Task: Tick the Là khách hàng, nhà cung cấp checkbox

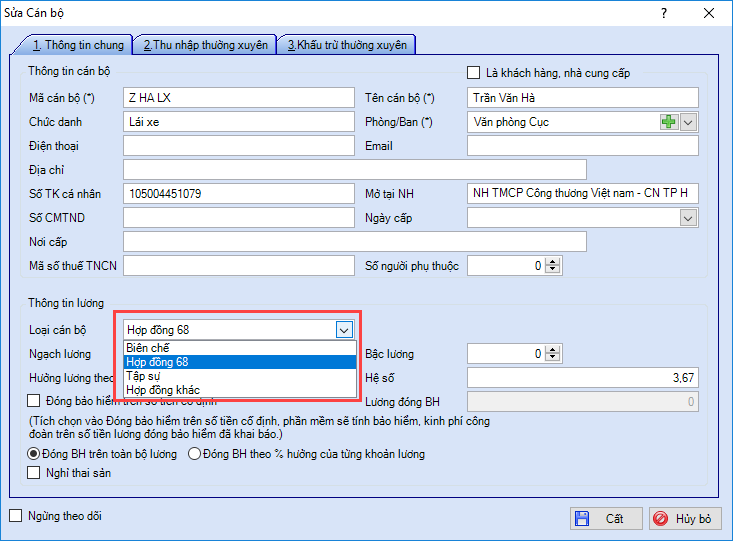Action: click(474, 73)
